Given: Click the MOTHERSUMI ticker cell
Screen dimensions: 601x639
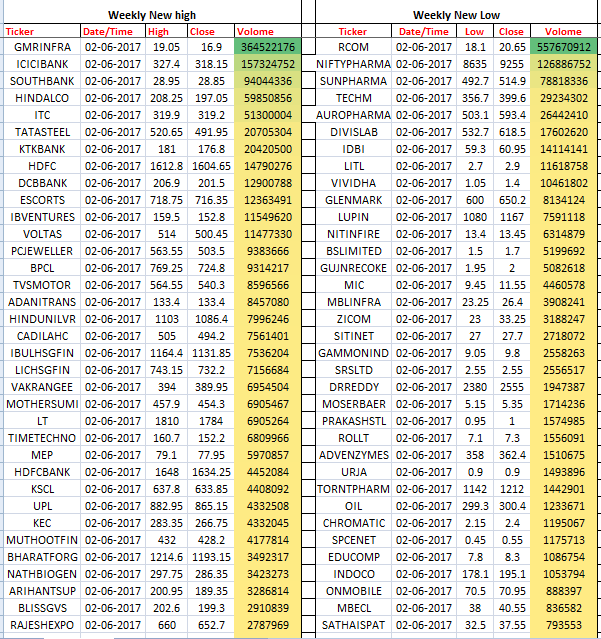Looking at the screenshot, I should (42, 404).
